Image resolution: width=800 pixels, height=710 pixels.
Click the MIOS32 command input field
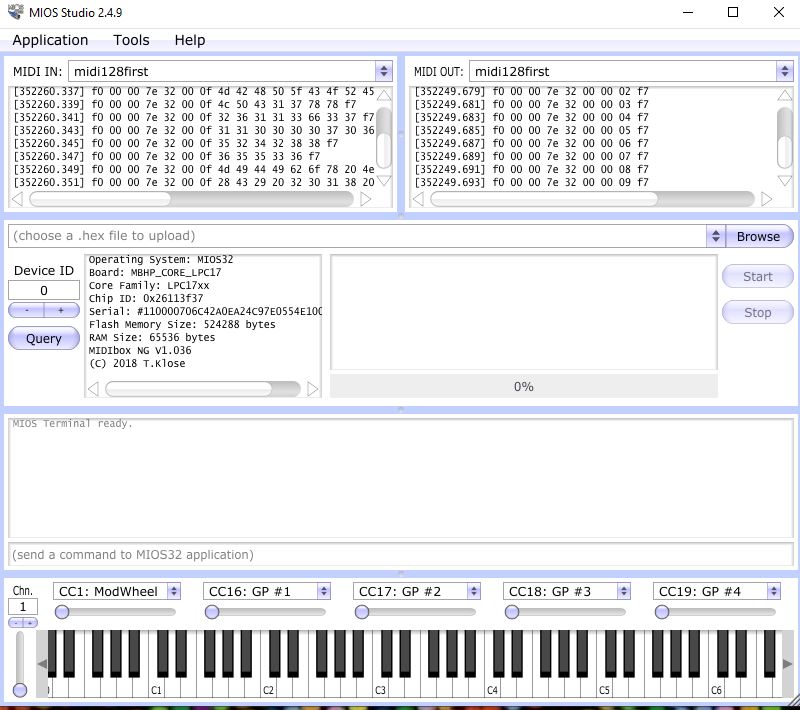click(x=401, y=554)
